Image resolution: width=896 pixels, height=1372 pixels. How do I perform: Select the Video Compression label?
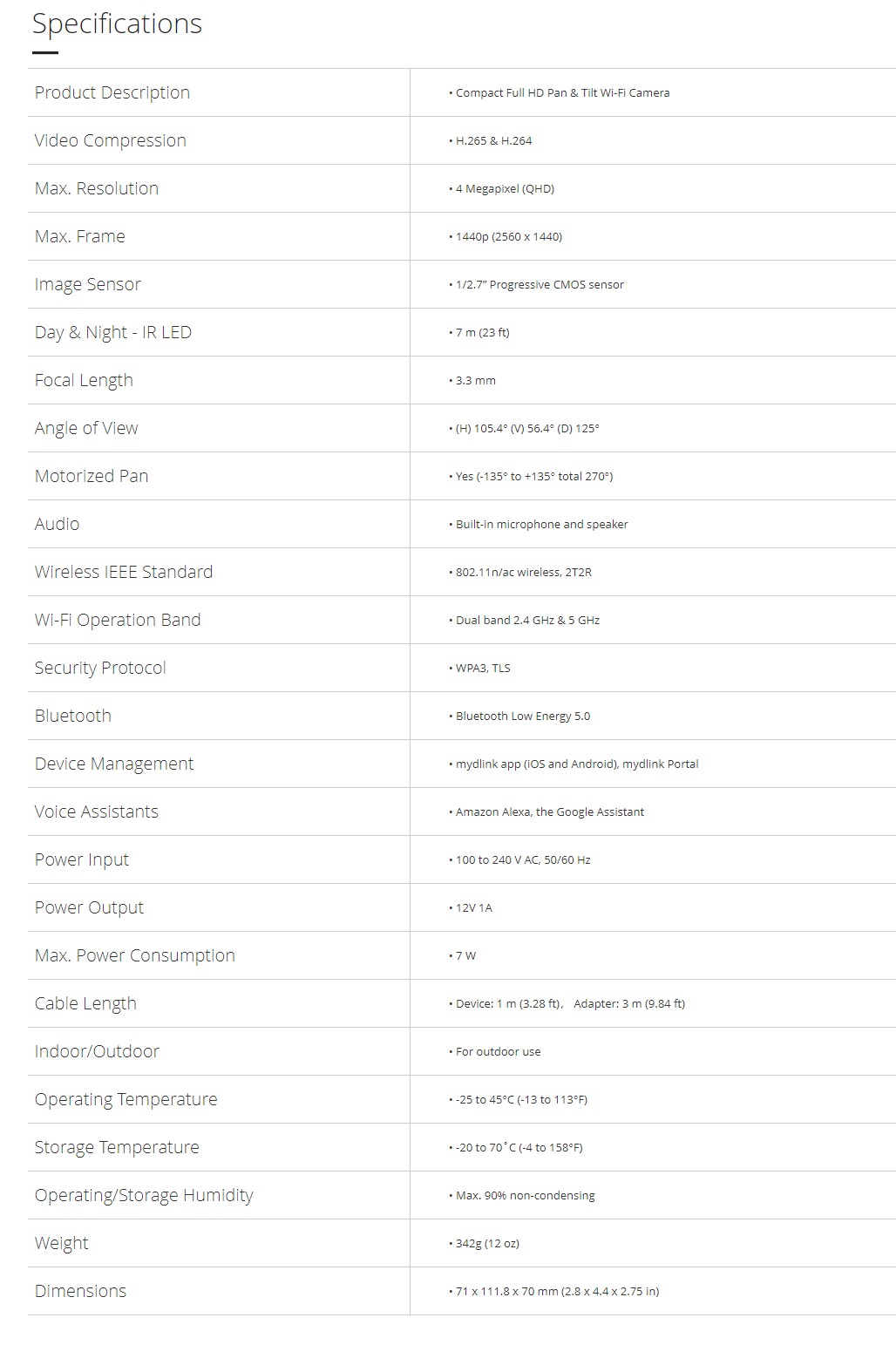pyautogui.click(x=110, y=140)
